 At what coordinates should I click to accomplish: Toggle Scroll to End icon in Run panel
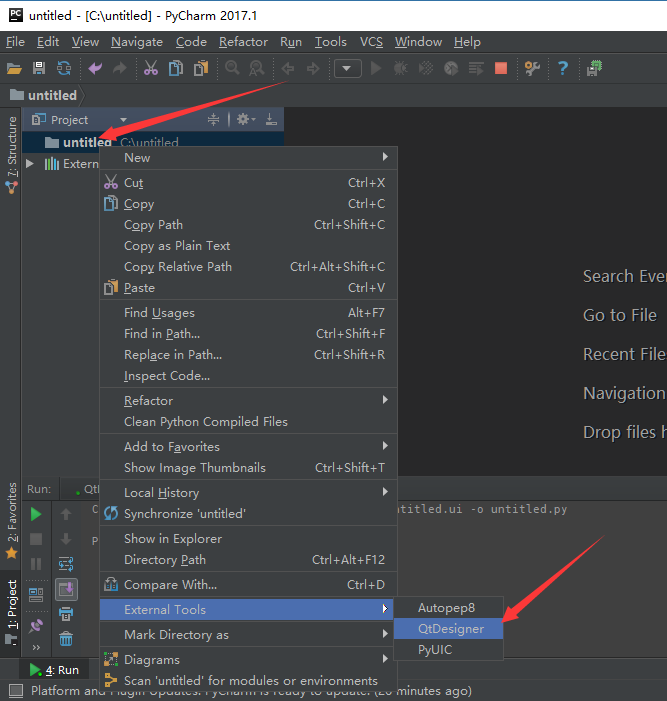click(66, 589)
